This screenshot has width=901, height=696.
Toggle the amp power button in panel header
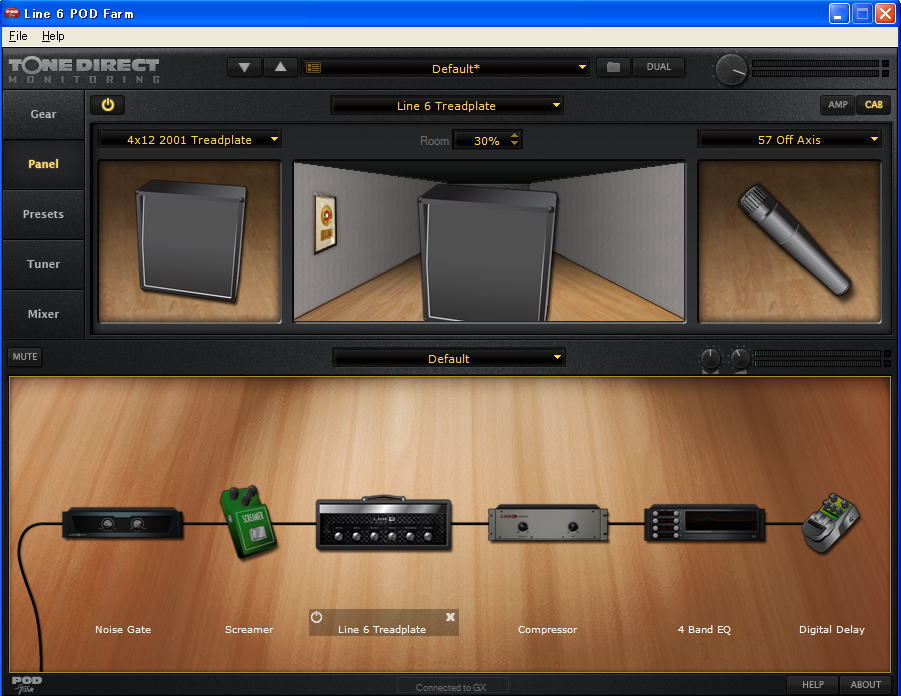coord(108,105)
